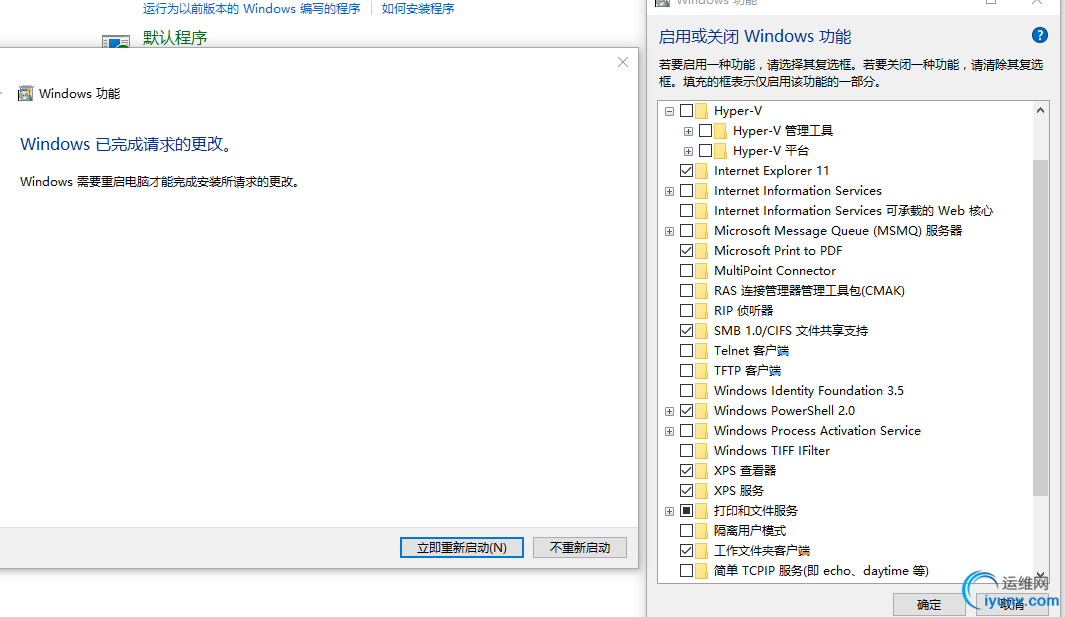
Task: Check Hyper-V 管理工具 checkbox
Action: [x=706, y=130]
